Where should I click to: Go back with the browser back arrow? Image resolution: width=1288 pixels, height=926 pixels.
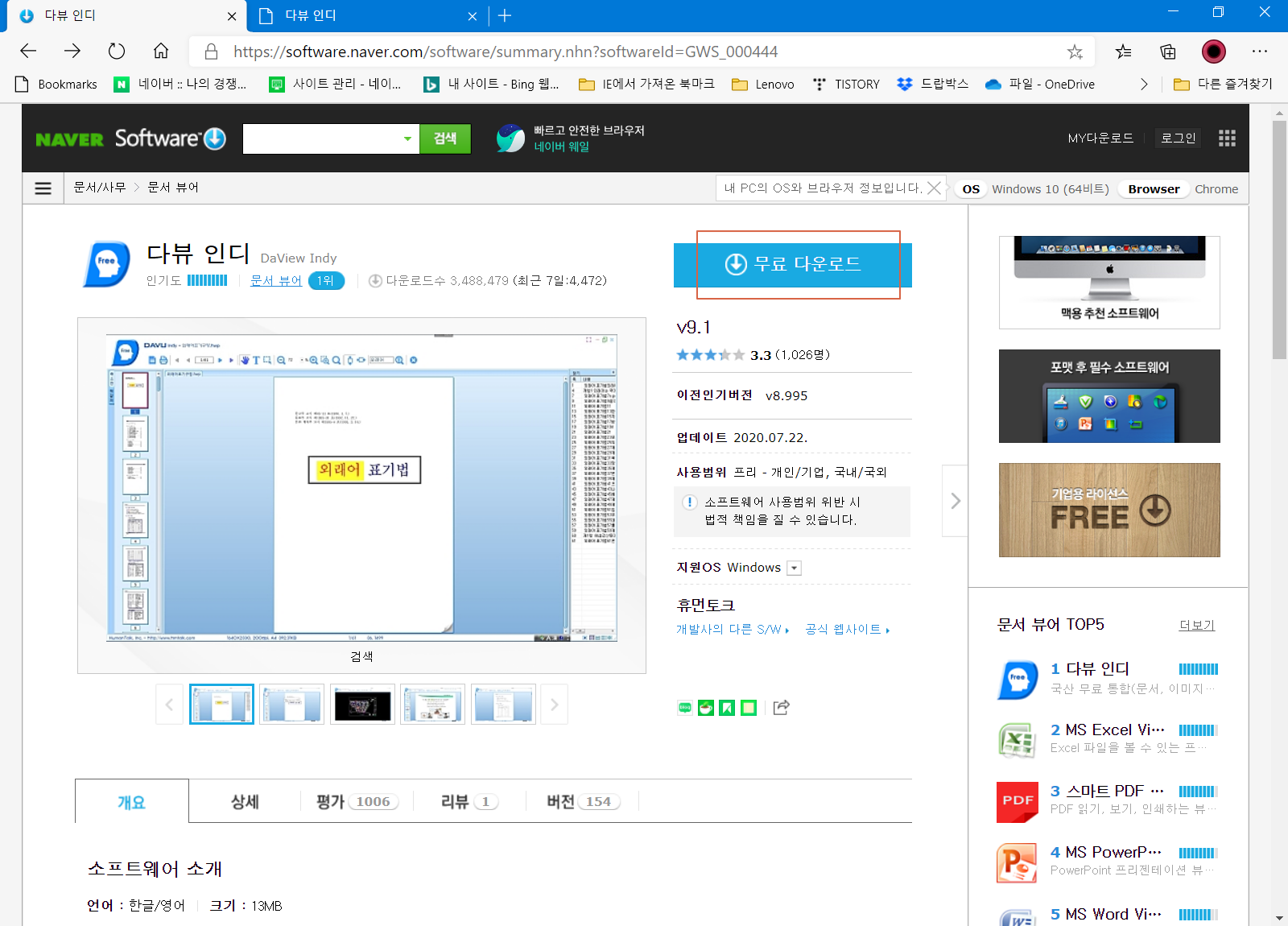28,52
